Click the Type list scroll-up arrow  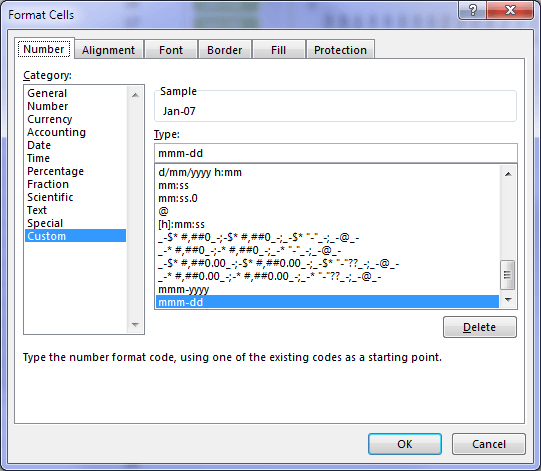(x=508, y=174)
